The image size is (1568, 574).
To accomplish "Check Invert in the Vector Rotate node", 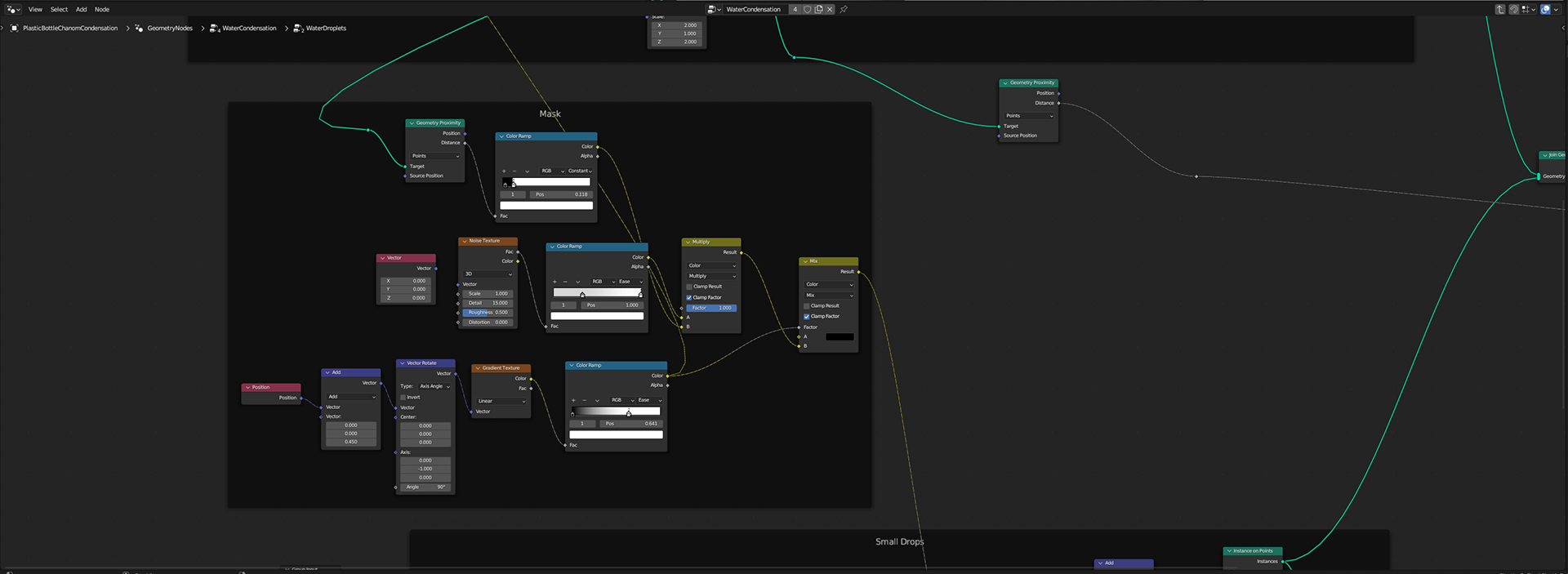I will 403,397.
